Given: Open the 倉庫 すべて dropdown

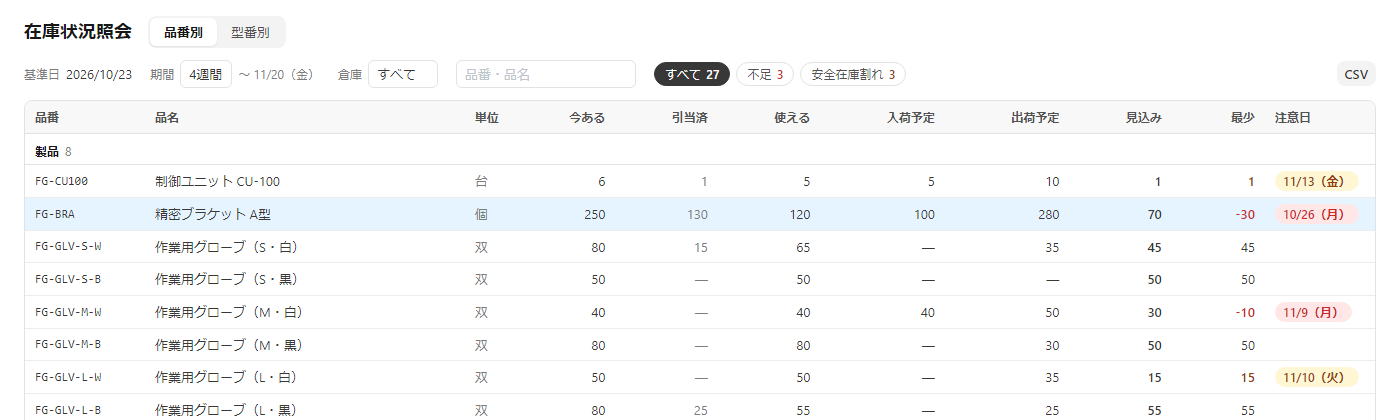Looking at the screenshot, I should (403, 74).
